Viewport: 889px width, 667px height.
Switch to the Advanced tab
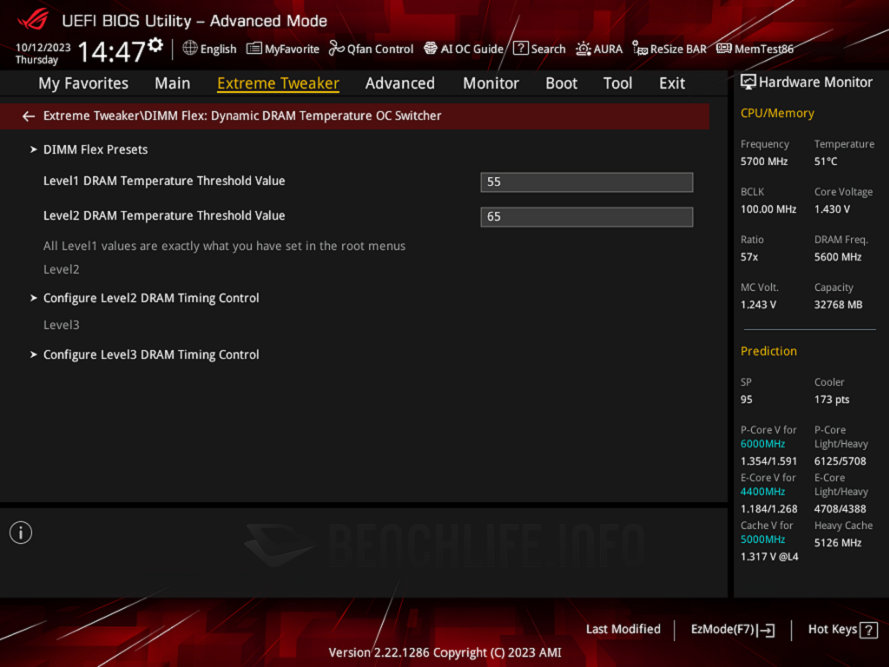[399, 84]
